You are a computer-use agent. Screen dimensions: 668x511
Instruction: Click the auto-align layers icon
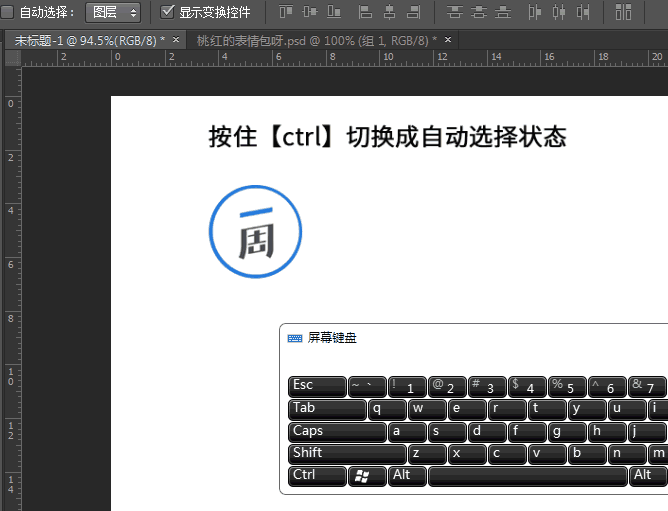(623, 12)
